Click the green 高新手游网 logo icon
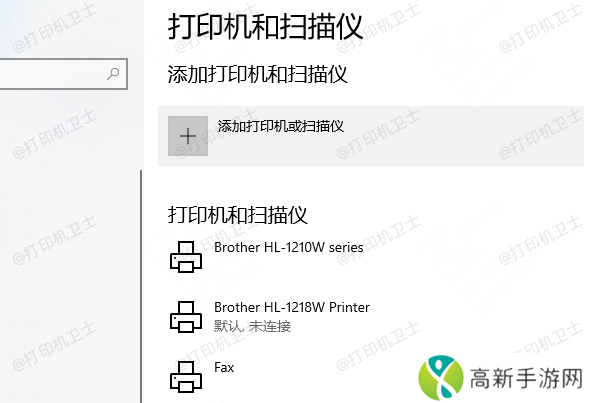This screenshot has width=600, height=403. click(440, 377)
